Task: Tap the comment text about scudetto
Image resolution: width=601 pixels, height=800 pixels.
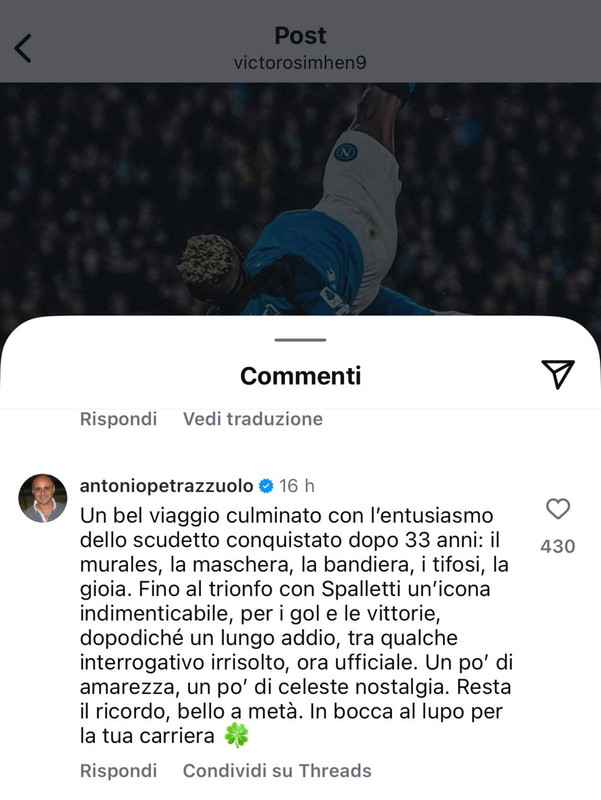Action: [296, 626]
